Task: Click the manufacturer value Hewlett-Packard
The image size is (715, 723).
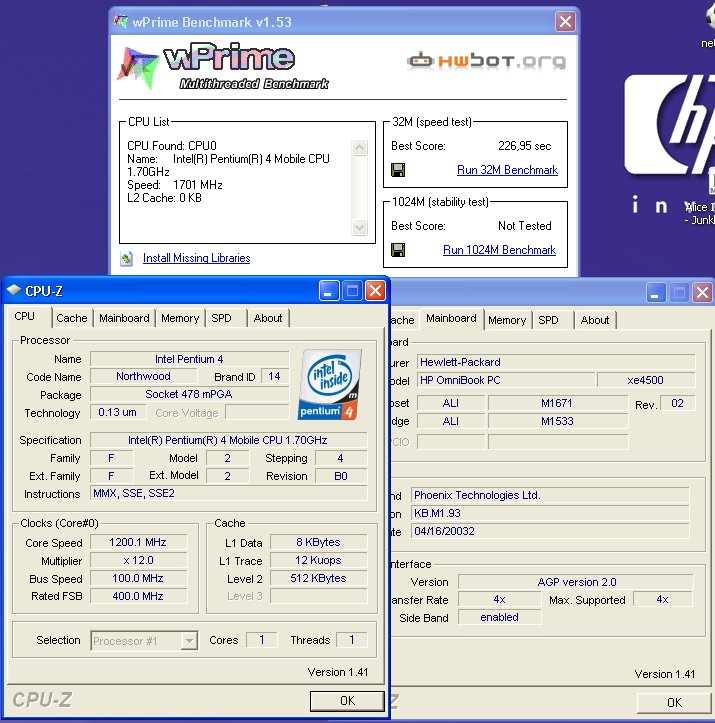Action: point(556,362)
